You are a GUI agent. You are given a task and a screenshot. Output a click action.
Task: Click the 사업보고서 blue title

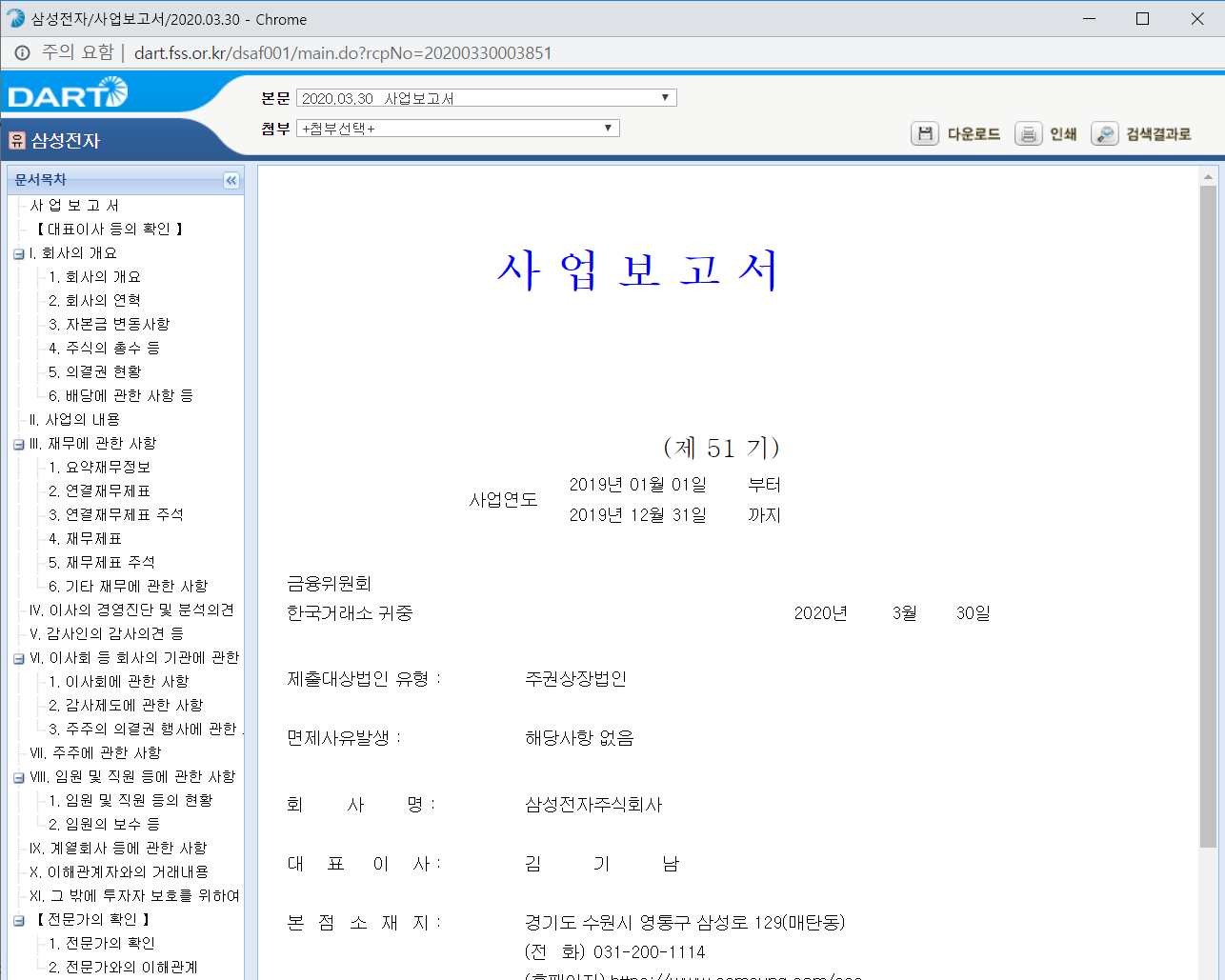click(x=638, y=270)
